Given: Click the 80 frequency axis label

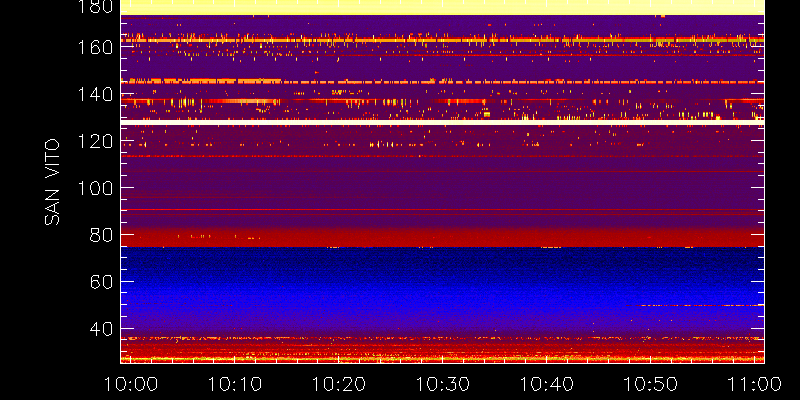Looking at the screenshot, I should [x=101, y=235].
